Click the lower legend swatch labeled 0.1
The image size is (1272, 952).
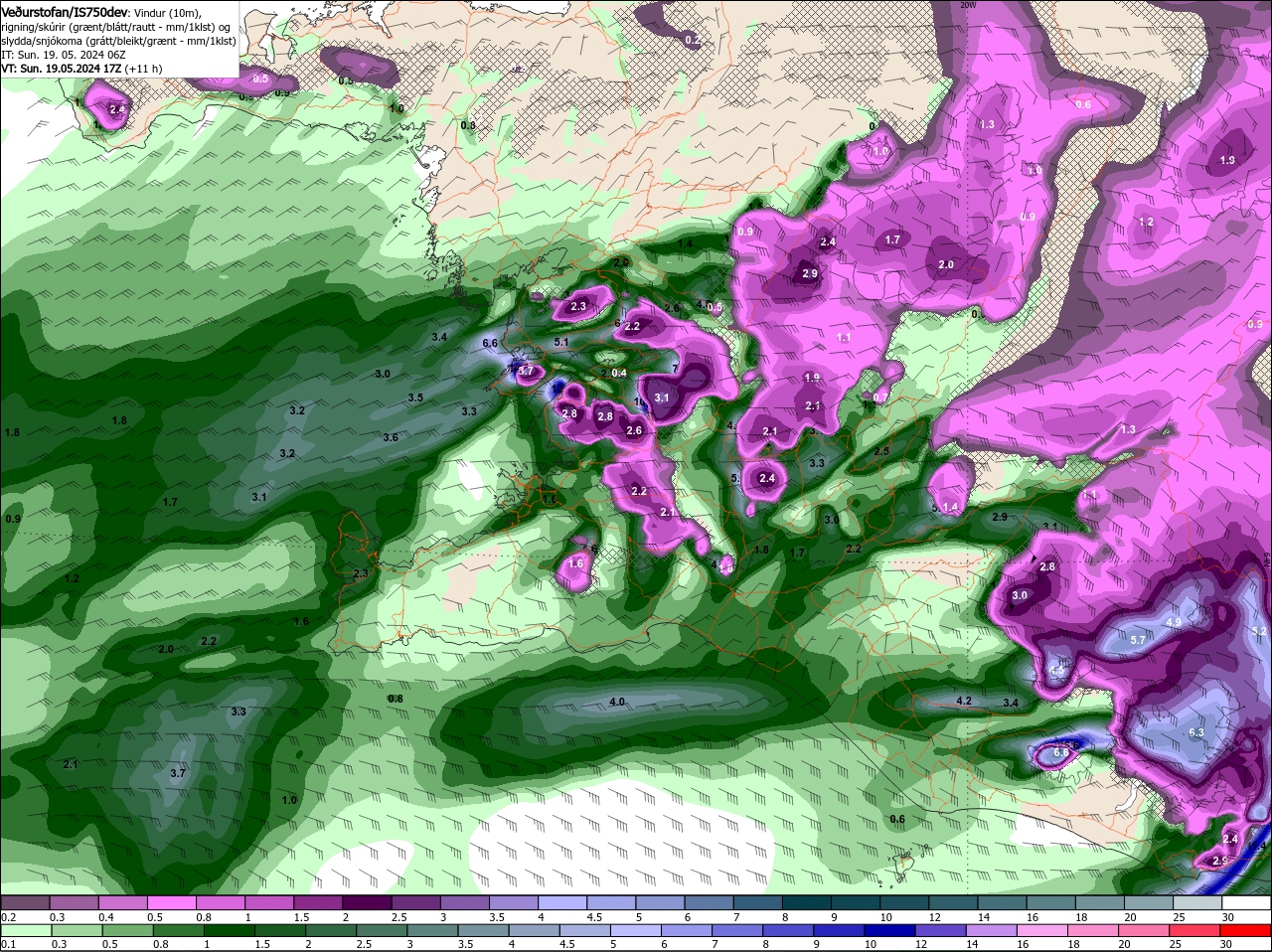click(x=25, y=929)
